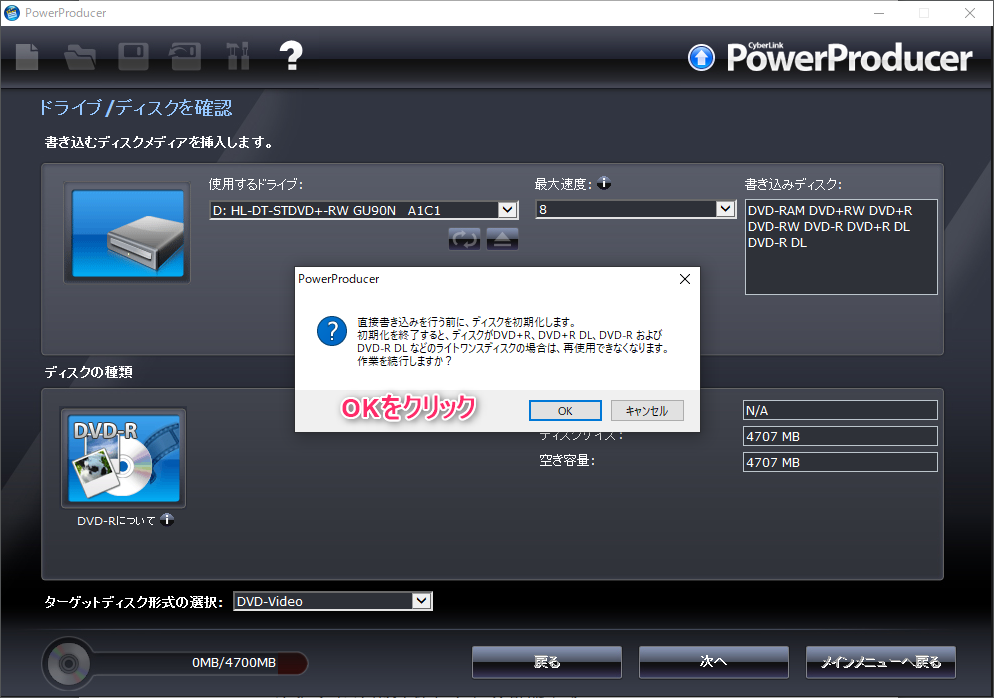Click メインメニューへ戻る button
The height and width of the screenshot is (698, 994).
(881, 662)
